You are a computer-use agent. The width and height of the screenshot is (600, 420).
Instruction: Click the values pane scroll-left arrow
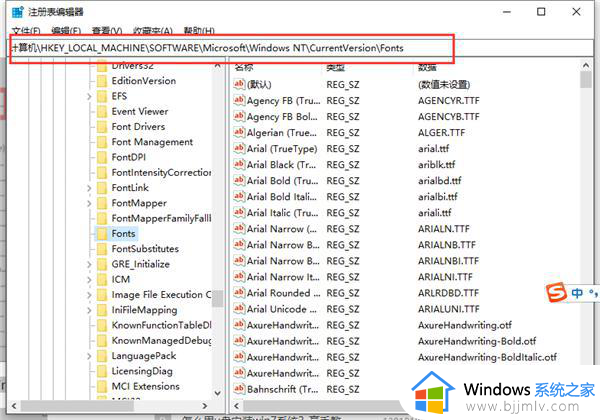[x=236, y=406]
